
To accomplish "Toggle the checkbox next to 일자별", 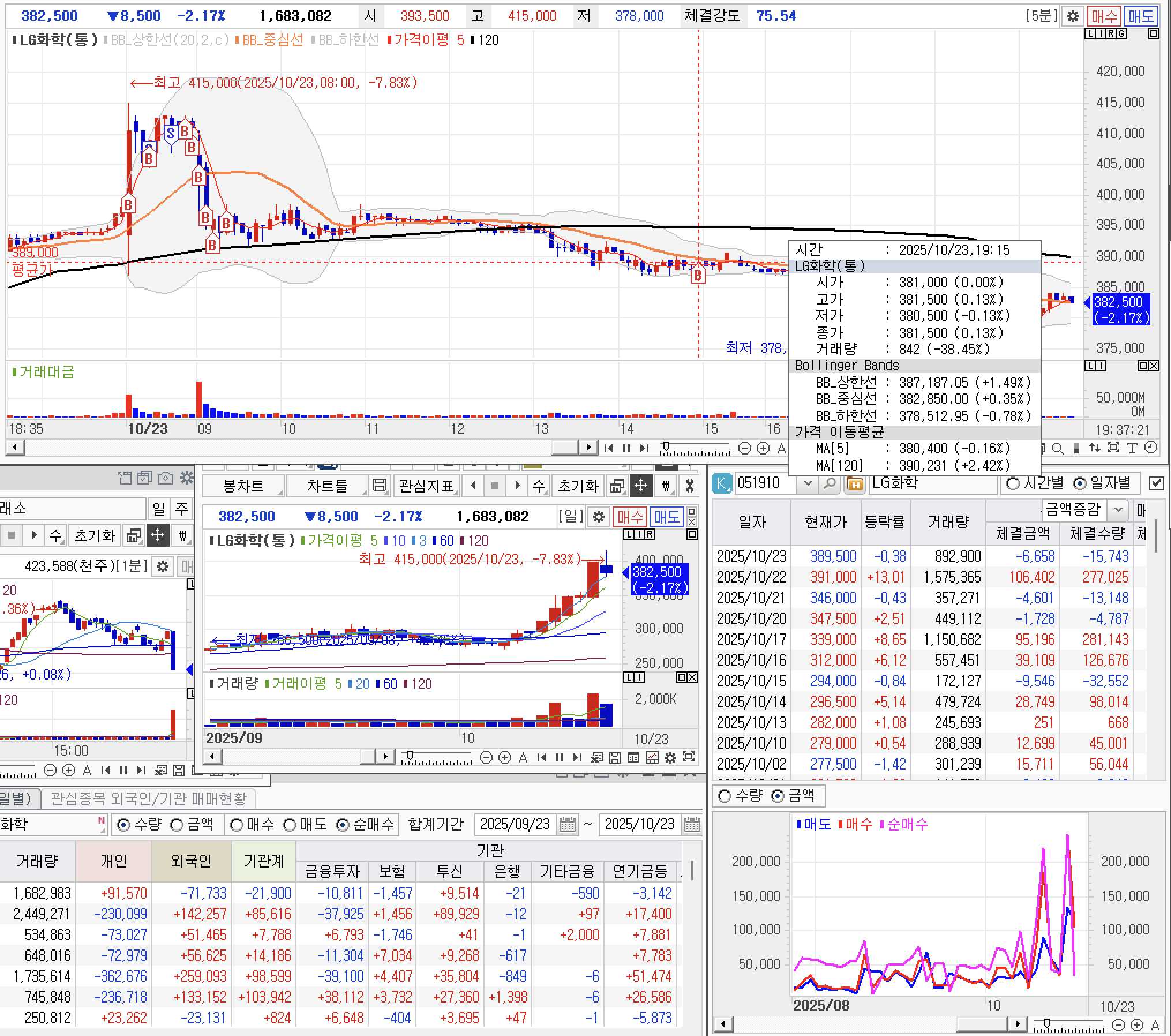I will coord(1156,483).
